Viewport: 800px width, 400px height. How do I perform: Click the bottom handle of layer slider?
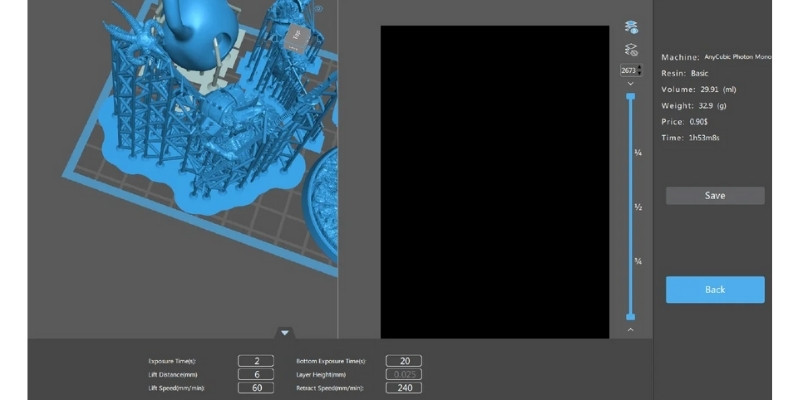pos(631,317)
